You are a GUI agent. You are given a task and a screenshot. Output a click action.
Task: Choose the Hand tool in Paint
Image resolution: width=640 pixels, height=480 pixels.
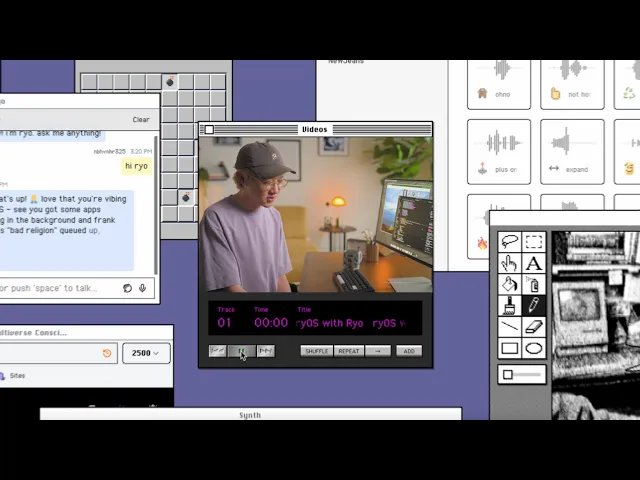click(509, 263)
